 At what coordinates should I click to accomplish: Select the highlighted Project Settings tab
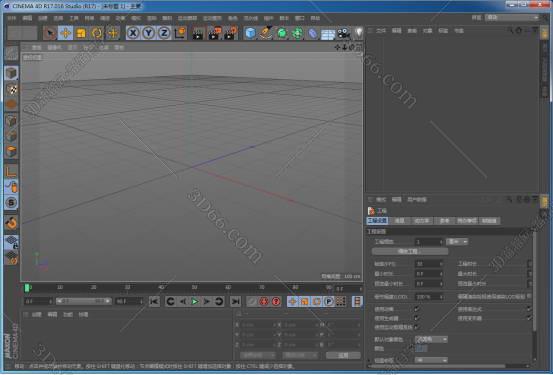(377, 221)
